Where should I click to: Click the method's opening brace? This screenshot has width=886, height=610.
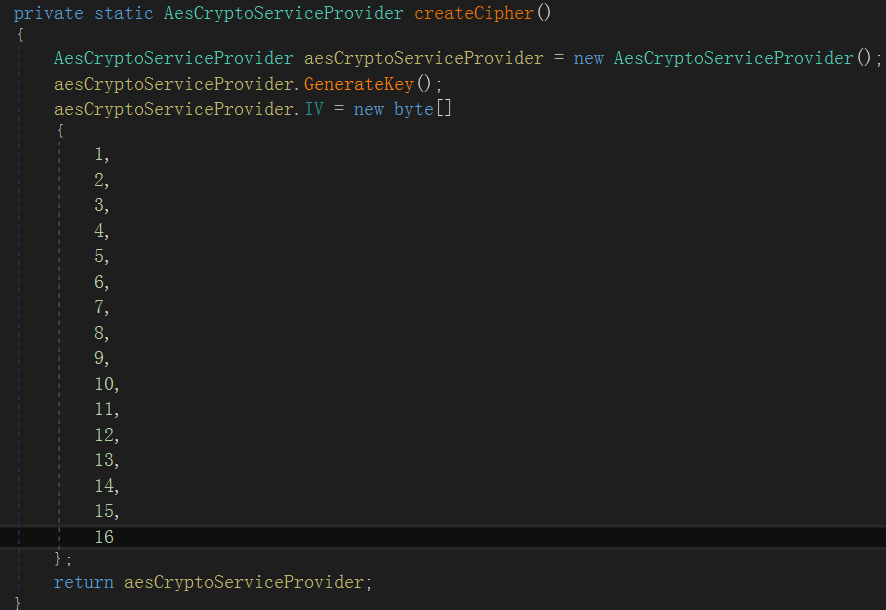point(20,35)
